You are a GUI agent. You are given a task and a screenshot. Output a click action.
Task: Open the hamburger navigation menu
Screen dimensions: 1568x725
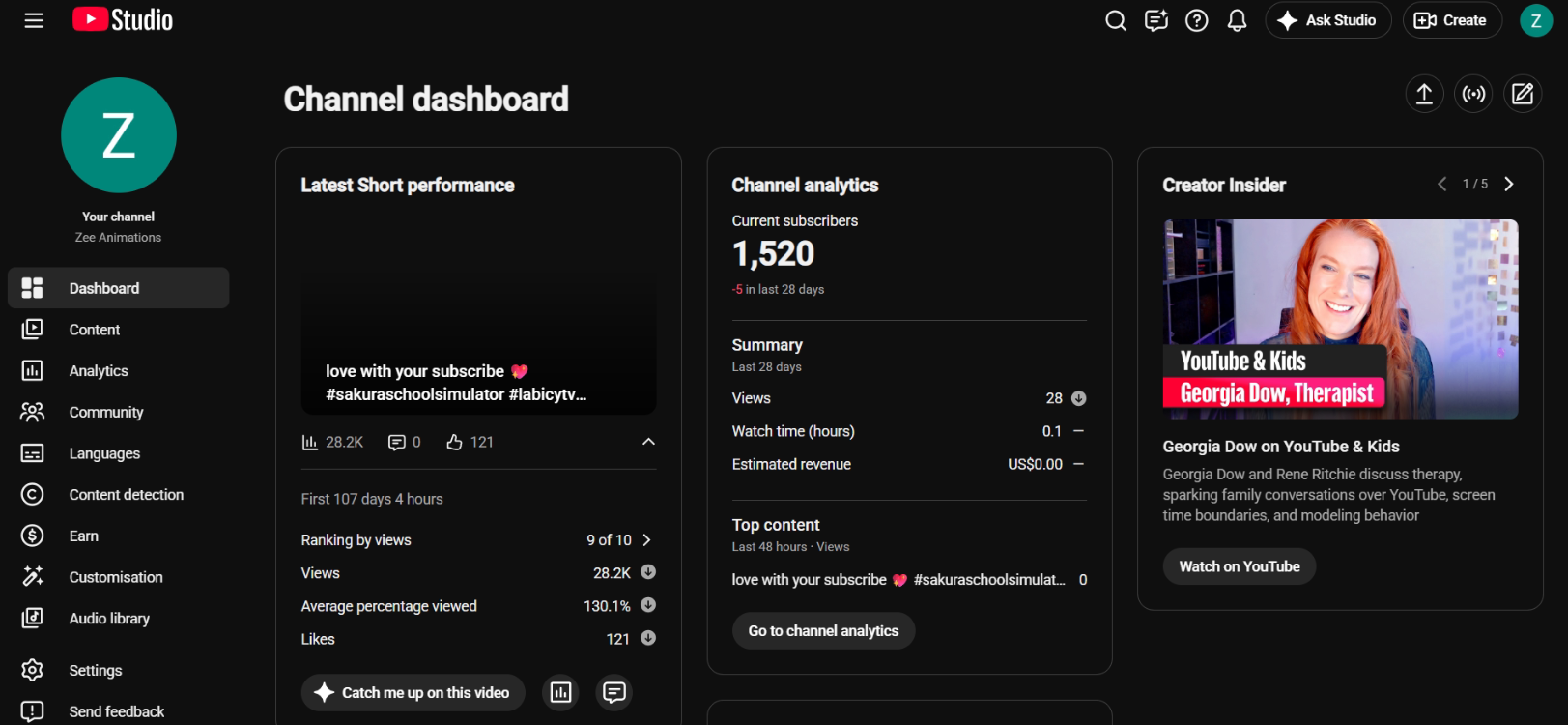pos(34,20)
